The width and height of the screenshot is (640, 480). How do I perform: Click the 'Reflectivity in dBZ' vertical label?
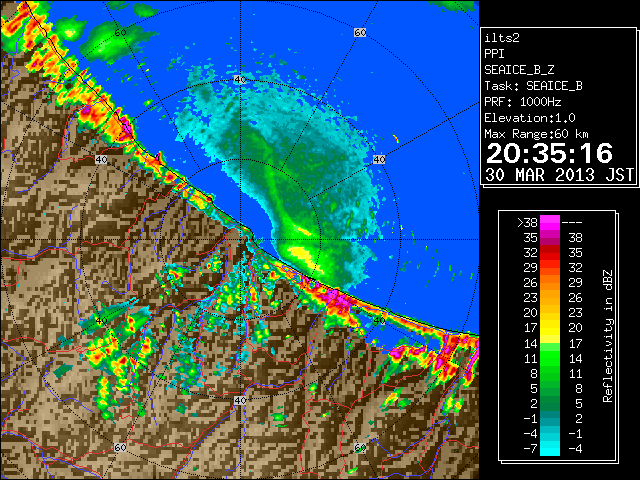click(608, 336)
